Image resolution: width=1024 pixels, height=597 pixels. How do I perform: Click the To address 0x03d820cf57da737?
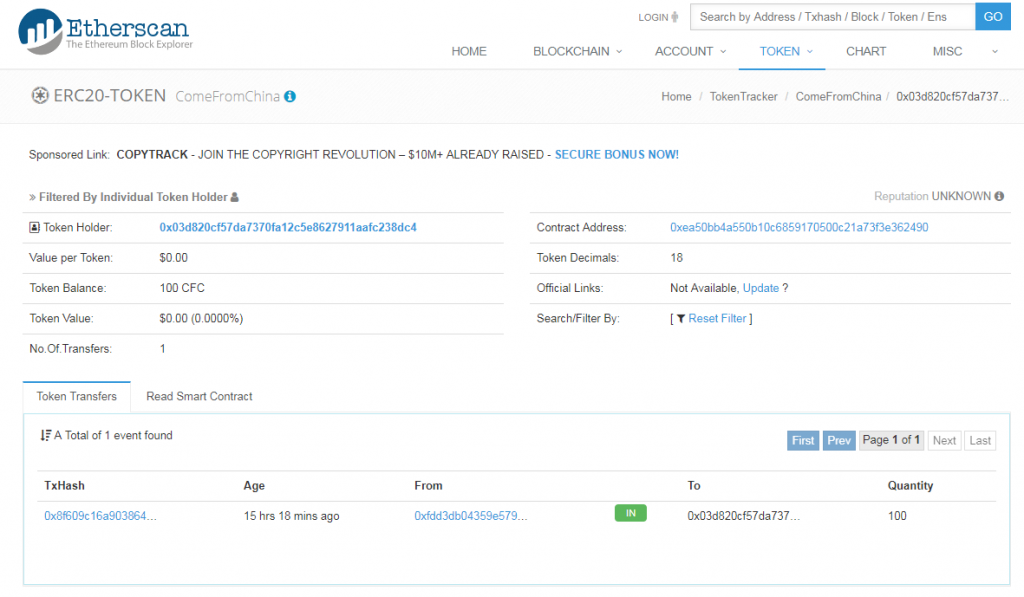743,516
